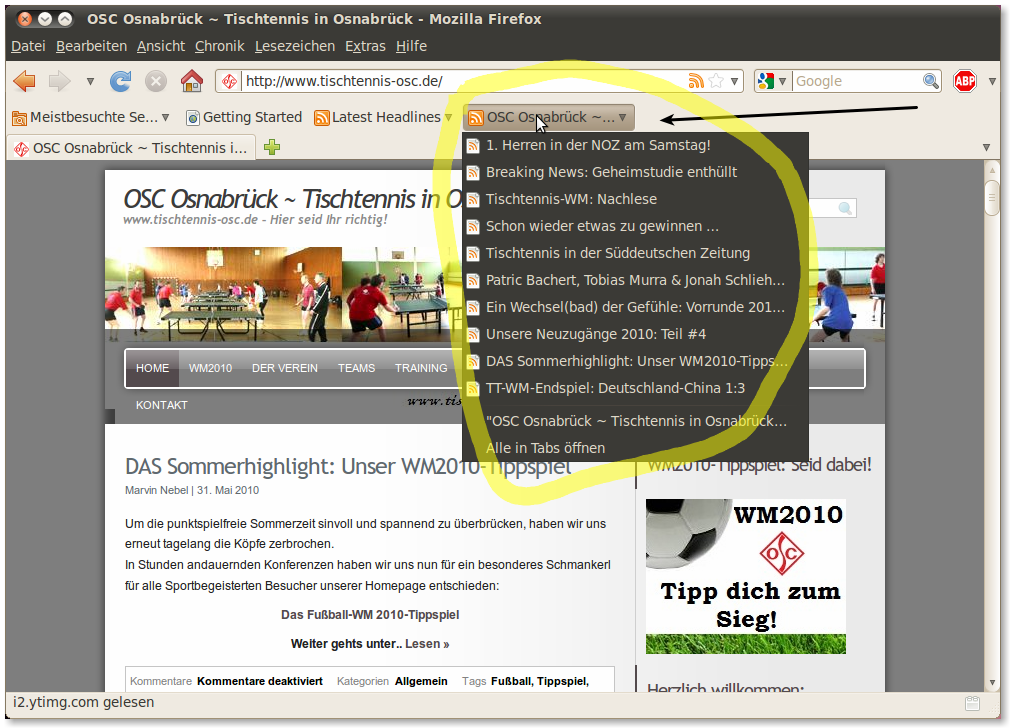Image resolution: width=1010 pixels, height=728 pixels.
Task: Click the 'Lesen »' read more link
Action: click(x=427, y=644)
